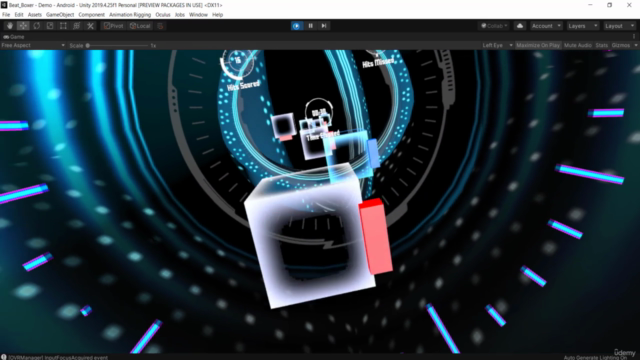Click the Scale slider handle

pos(88,45)
